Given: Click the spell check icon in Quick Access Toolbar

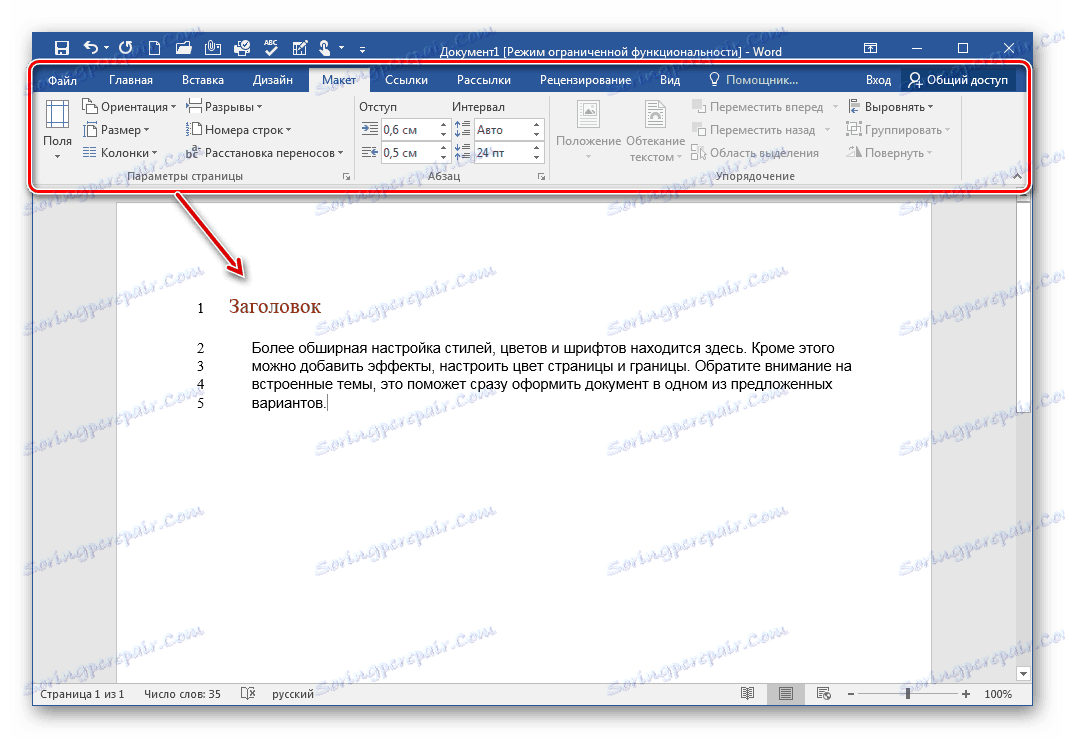Looking at the screenshot, I should [269, 46].
